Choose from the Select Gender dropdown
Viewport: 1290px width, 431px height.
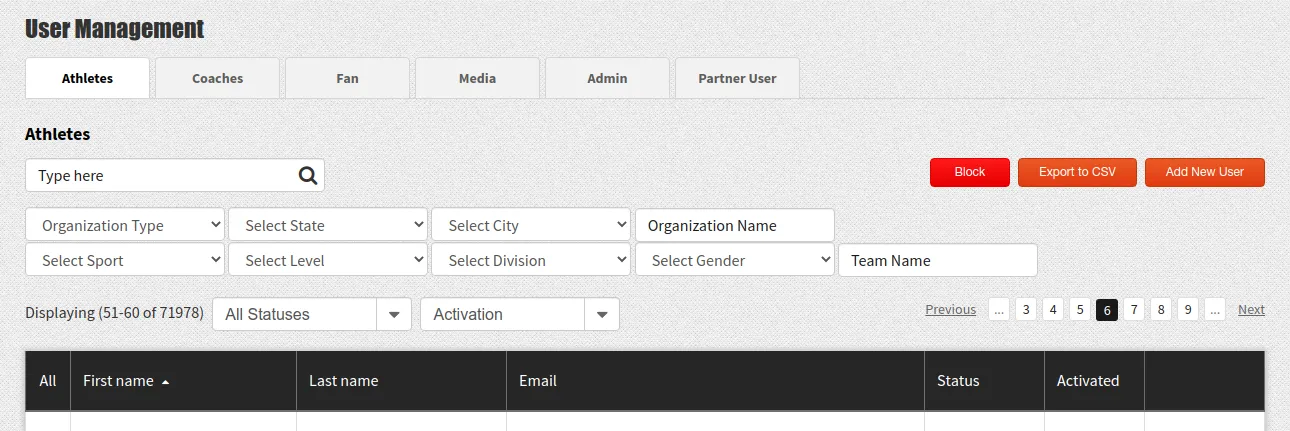pyautogui.click(x=735, y=260)
